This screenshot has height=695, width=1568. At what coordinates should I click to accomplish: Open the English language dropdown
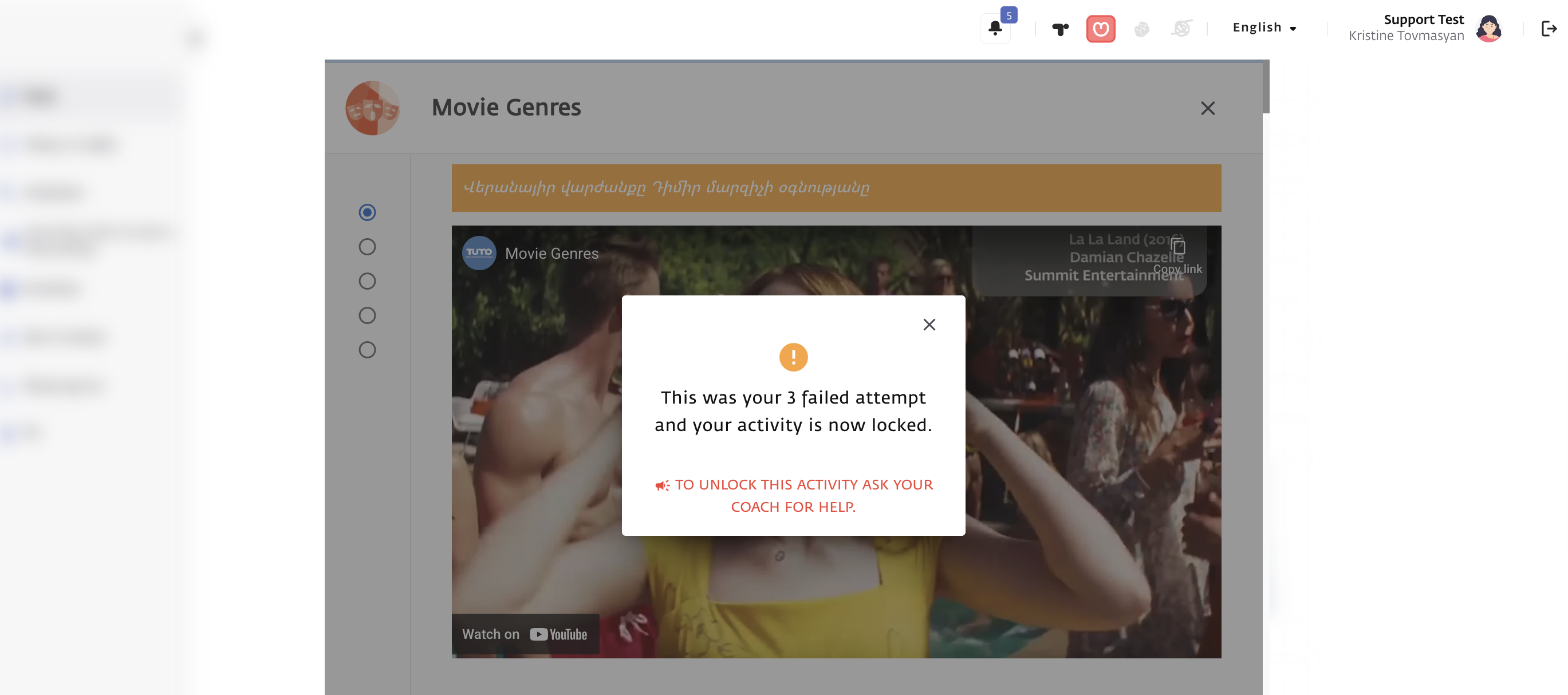1264,27
